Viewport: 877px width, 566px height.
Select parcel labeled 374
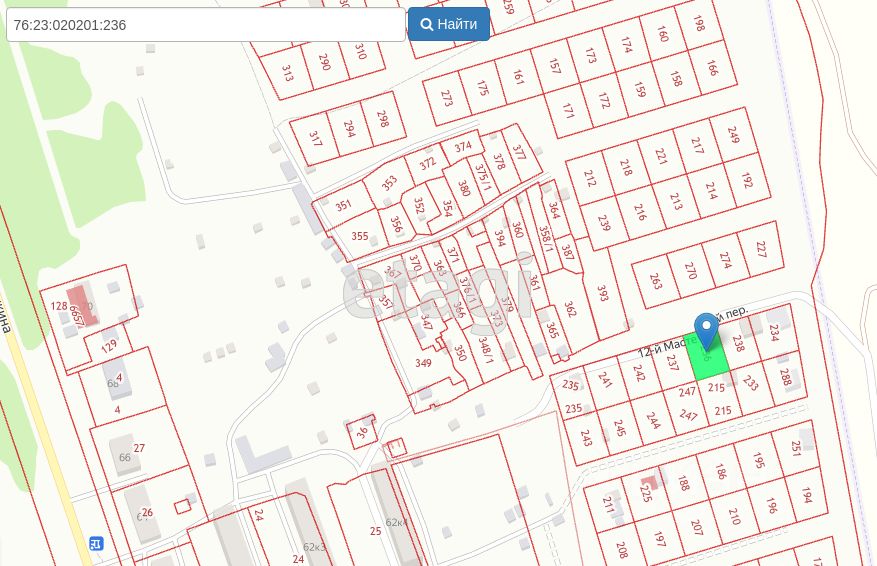click(x=463, y=147)
